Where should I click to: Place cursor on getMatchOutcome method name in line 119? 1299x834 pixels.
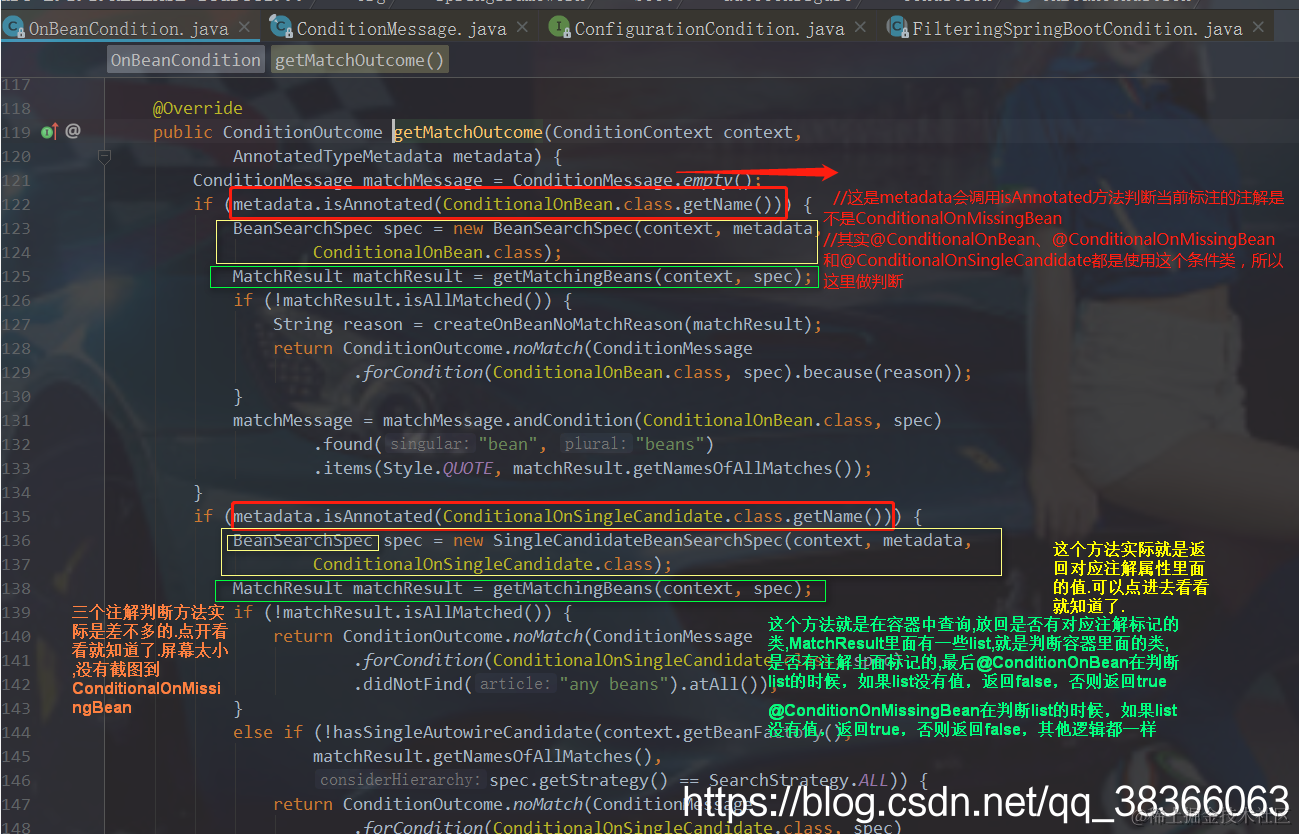coord(468,132)
